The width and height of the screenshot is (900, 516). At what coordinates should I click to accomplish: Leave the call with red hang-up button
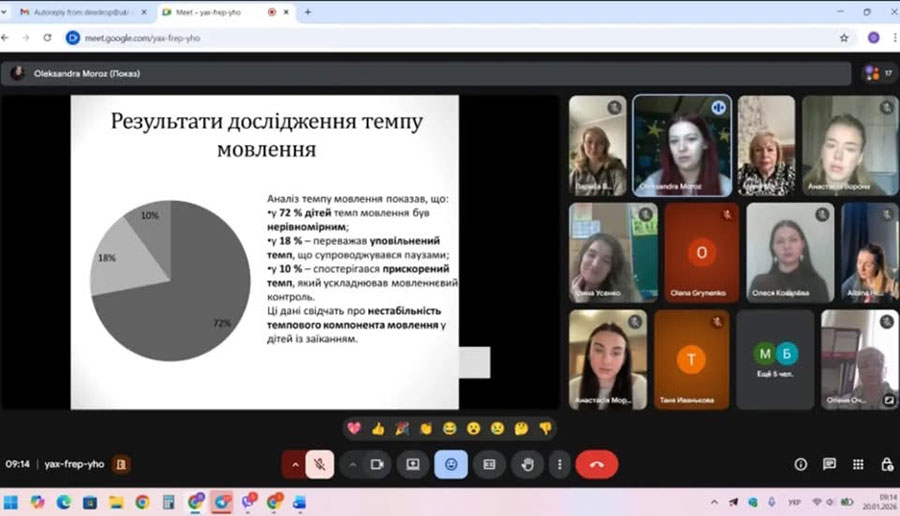597,464
